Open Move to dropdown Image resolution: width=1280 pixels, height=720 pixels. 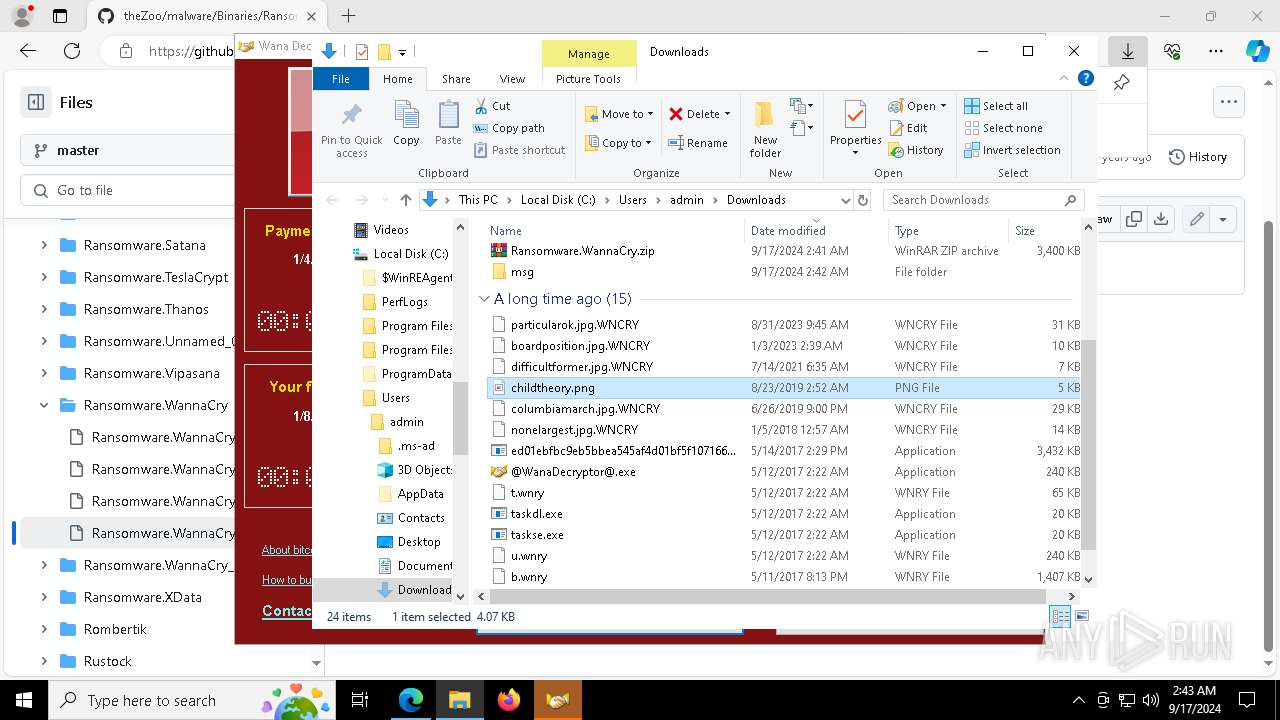click(619, 114)
